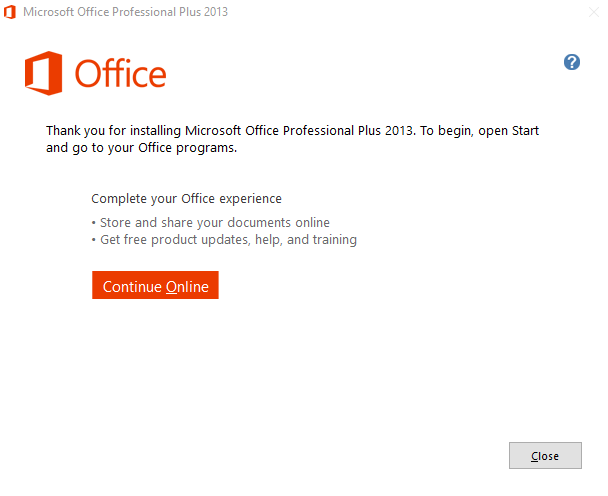
Task: Click '2013' in the window title bar
Action: tap(216, 12)
